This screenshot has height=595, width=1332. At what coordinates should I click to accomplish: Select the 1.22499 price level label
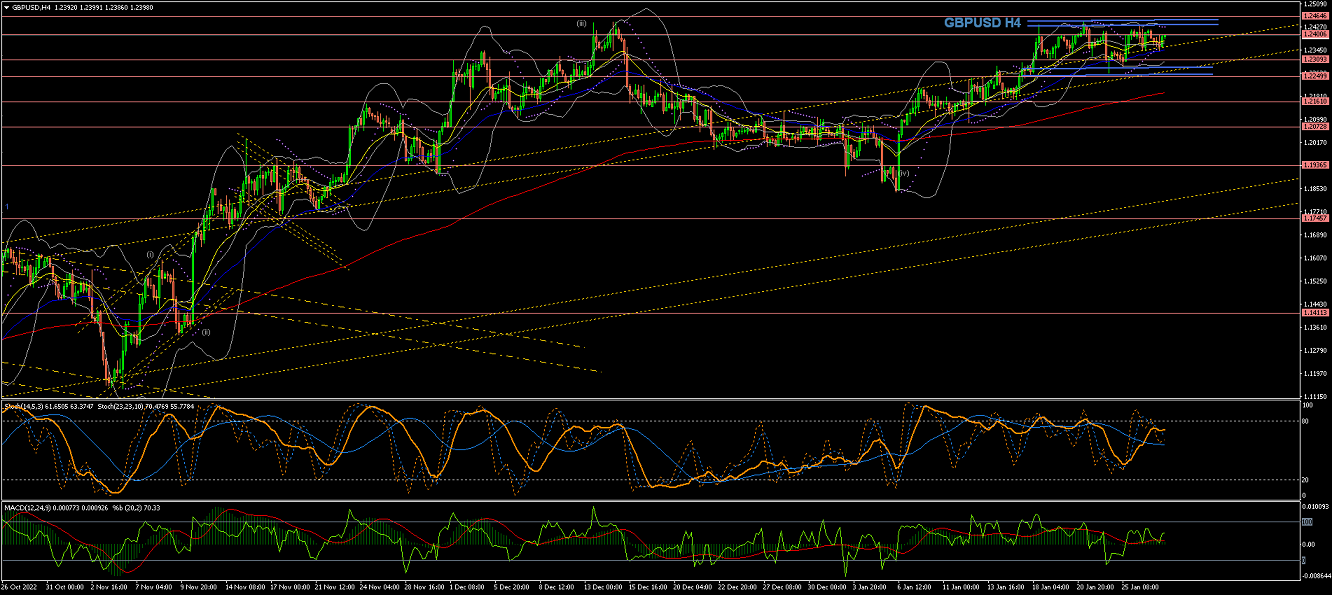click(x=1314, y=76)
